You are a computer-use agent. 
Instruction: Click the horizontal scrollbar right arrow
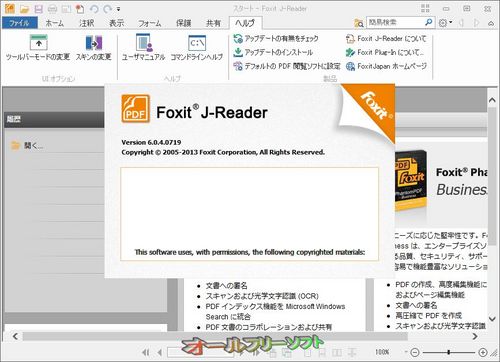point(475,336)
